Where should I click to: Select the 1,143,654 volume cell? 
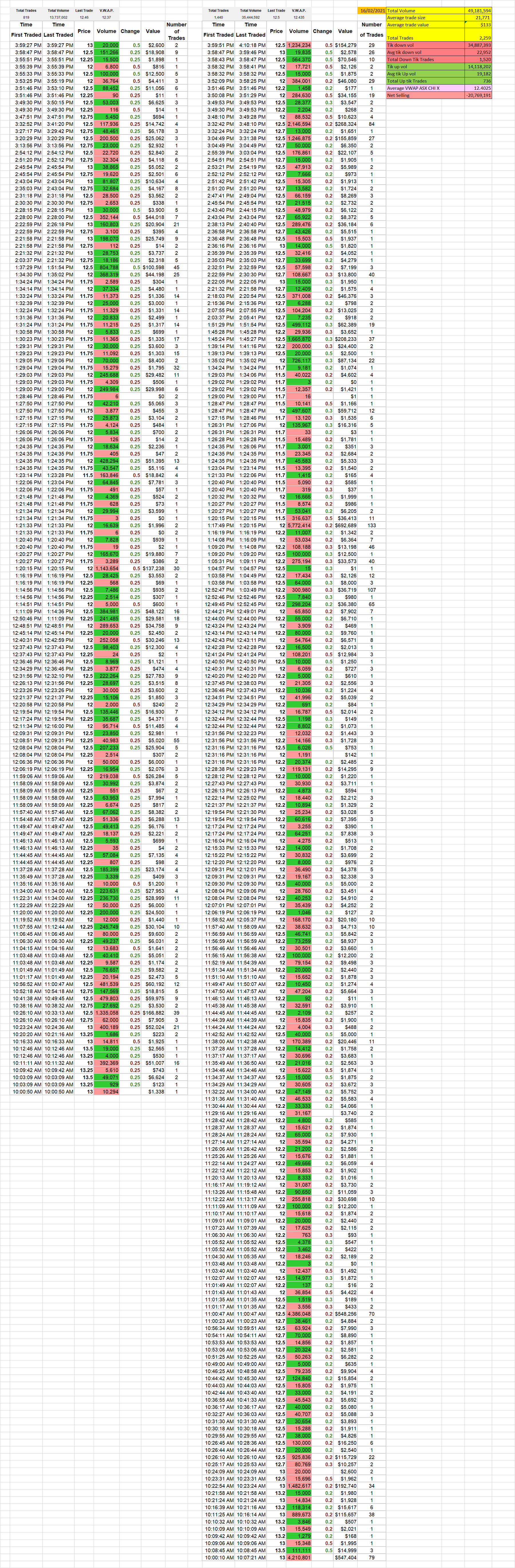(107, 569)
